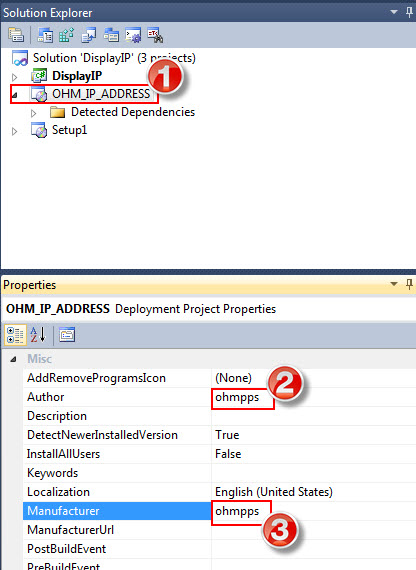Open the Registry Editor icon
This screenshot has width=416, height=570.
[67, 35]
